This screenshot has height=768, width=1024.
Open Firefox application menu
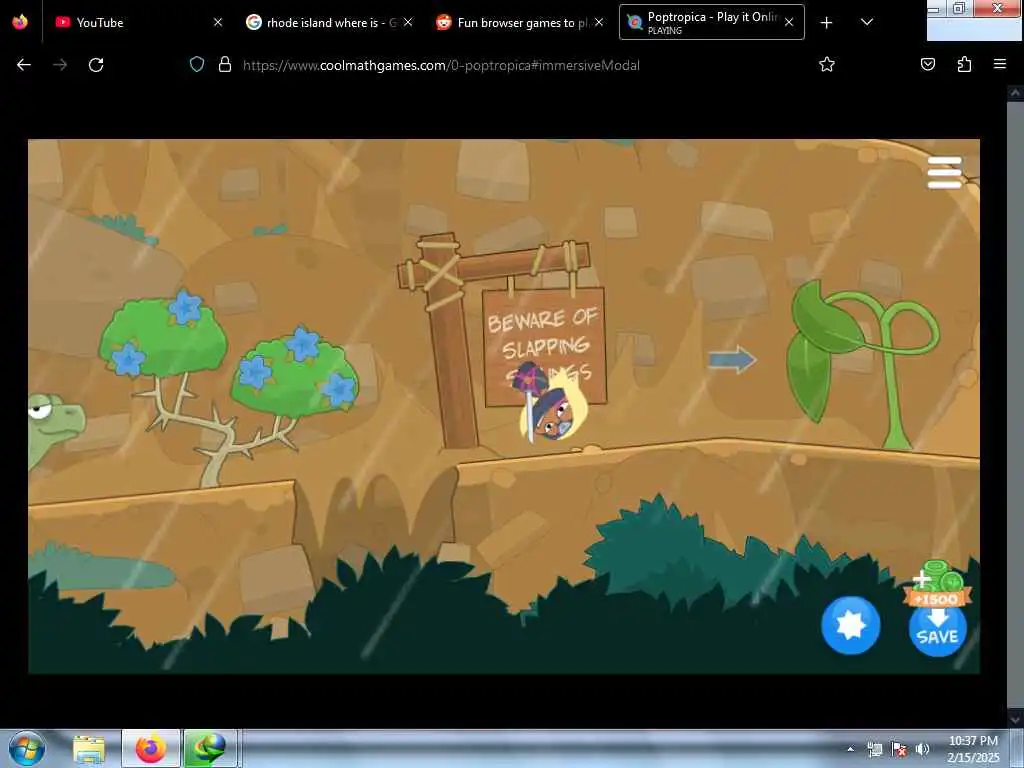[x=999, y=64]
